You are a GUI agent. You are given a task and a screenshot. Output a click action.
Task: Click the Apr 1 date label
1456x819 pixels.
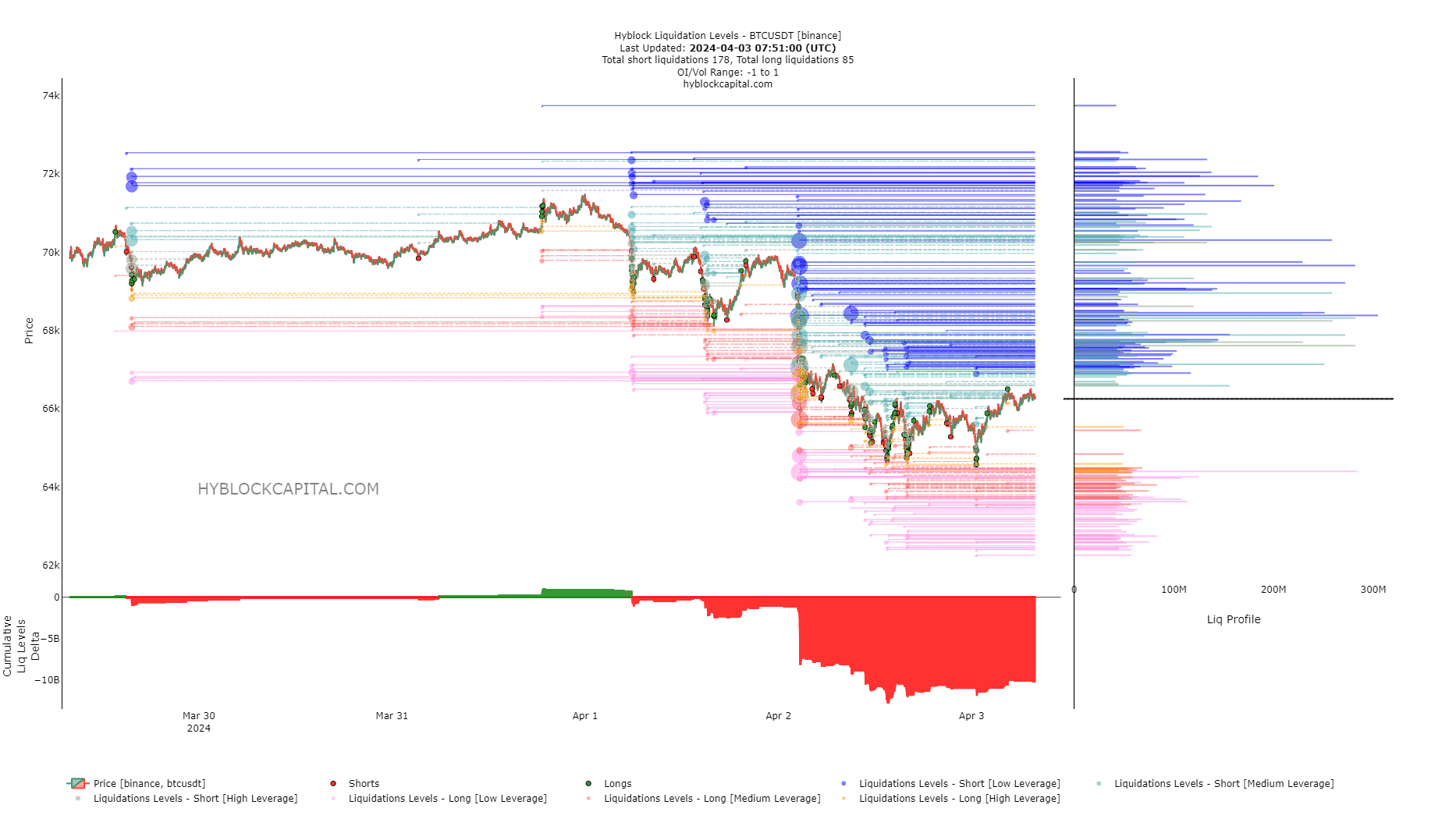click(585, 716)
